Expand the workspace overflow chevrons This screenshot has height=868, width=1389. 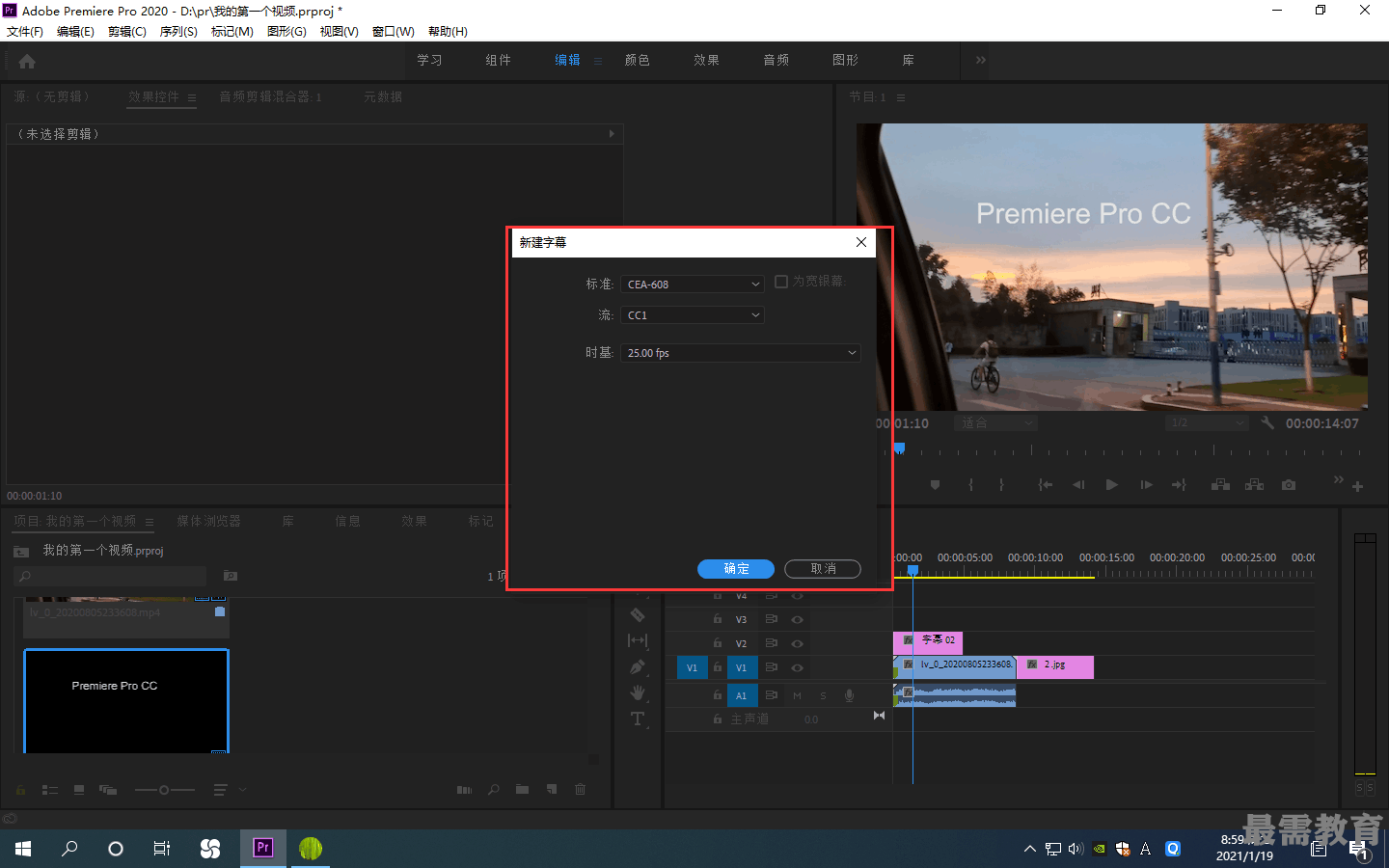pos(980,60)
